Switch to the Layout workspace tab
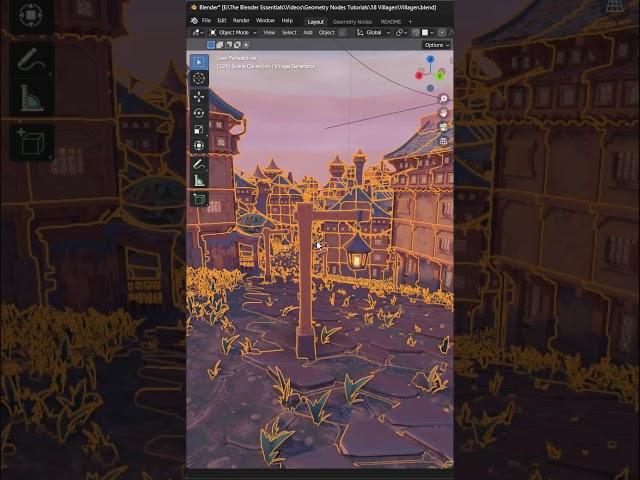 click(x=315, y=22)
